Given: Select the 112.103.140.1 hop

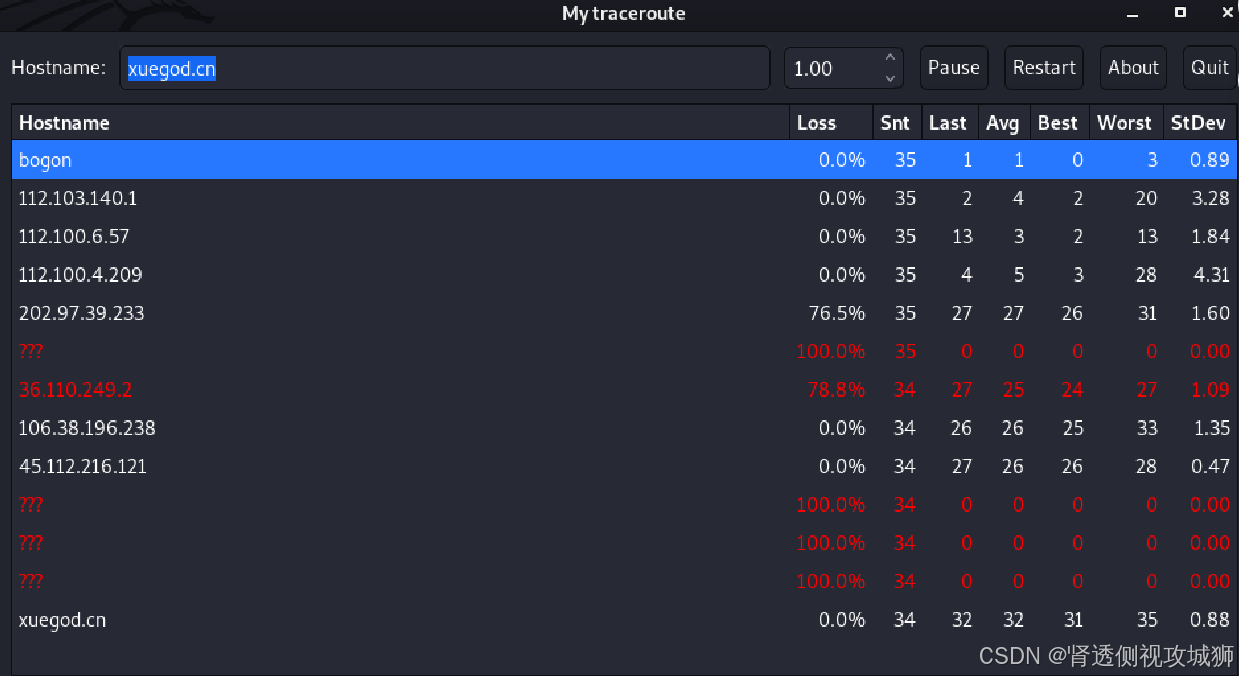Looking at the screenshot, I should (624, 198).
